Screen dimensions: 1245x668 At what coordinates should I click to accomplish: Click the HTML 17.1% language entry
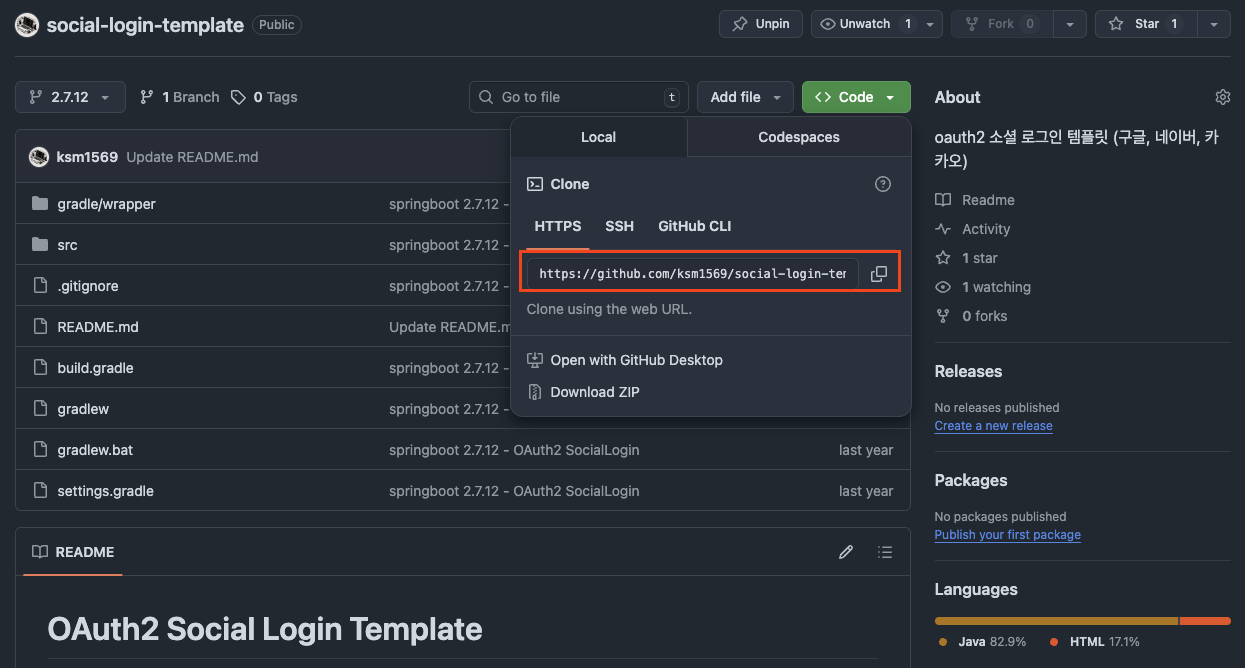tap(1095, 642)
